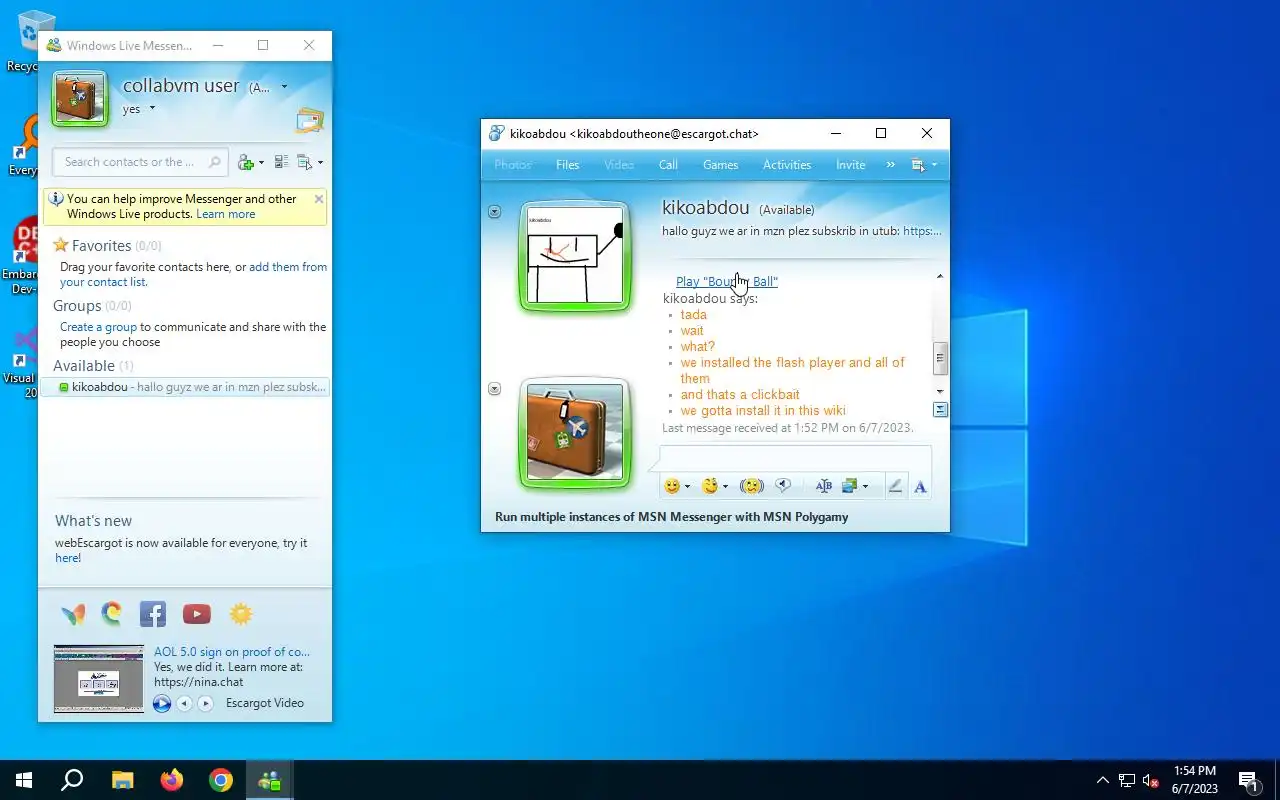The image size is (1280, 800).
Task: Open the Games menu in chat window
Action: point(720,165)
